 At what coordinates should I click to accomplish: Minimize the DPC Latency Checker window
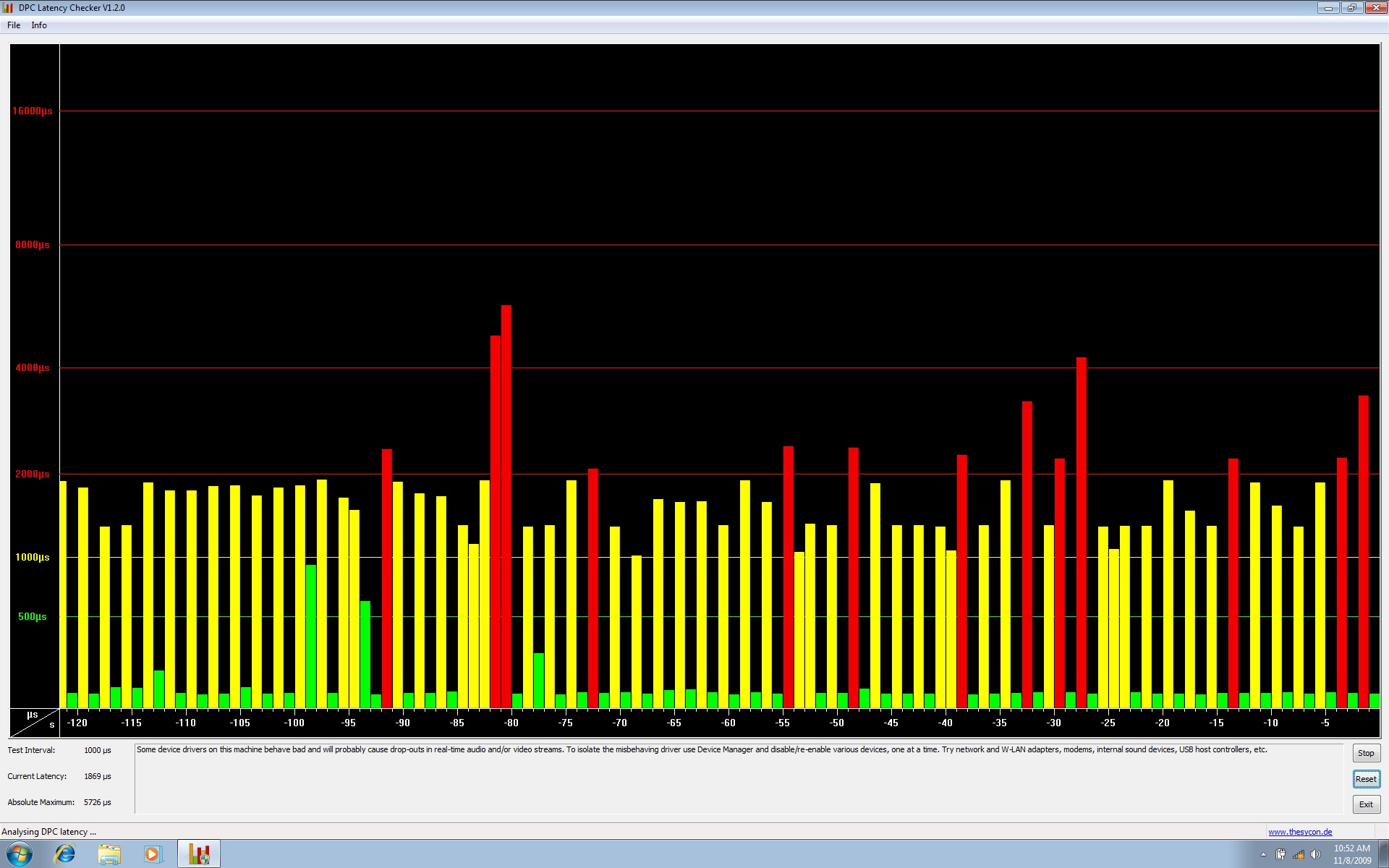1328,8
